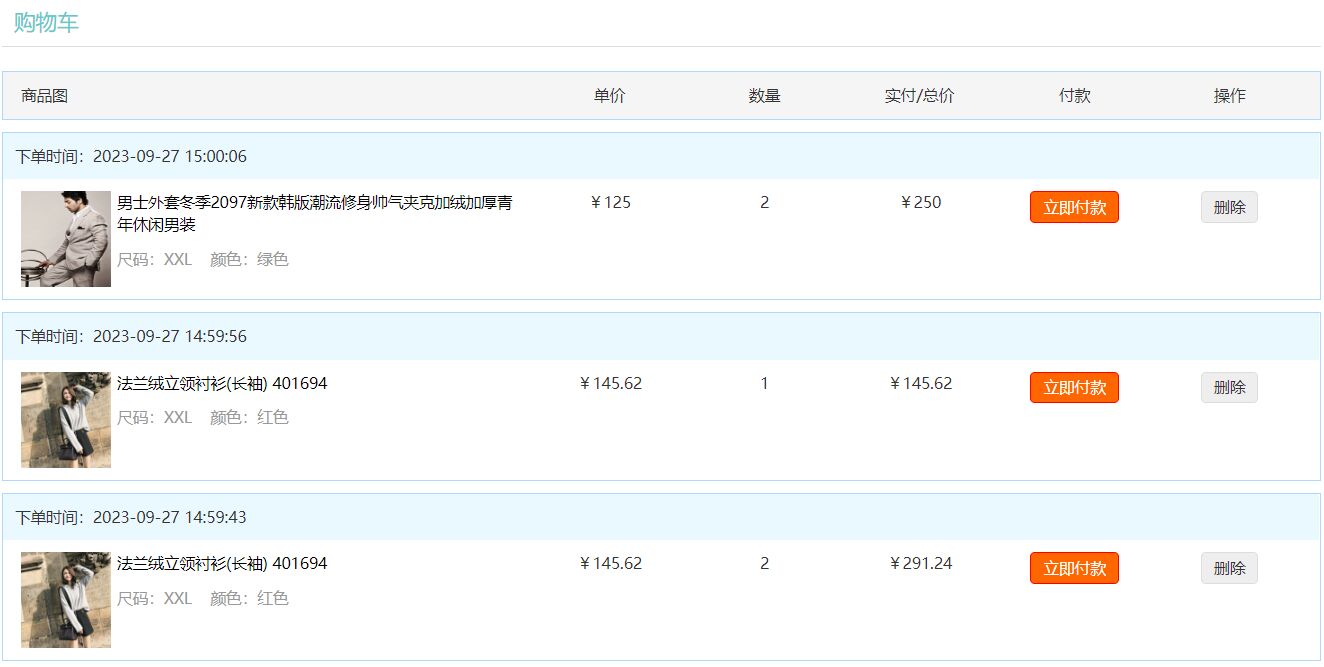The height and width of the screenshot is (667, 1324).
Task: Delete the 男士外套 item from the cart
Action: point(1228,207)
